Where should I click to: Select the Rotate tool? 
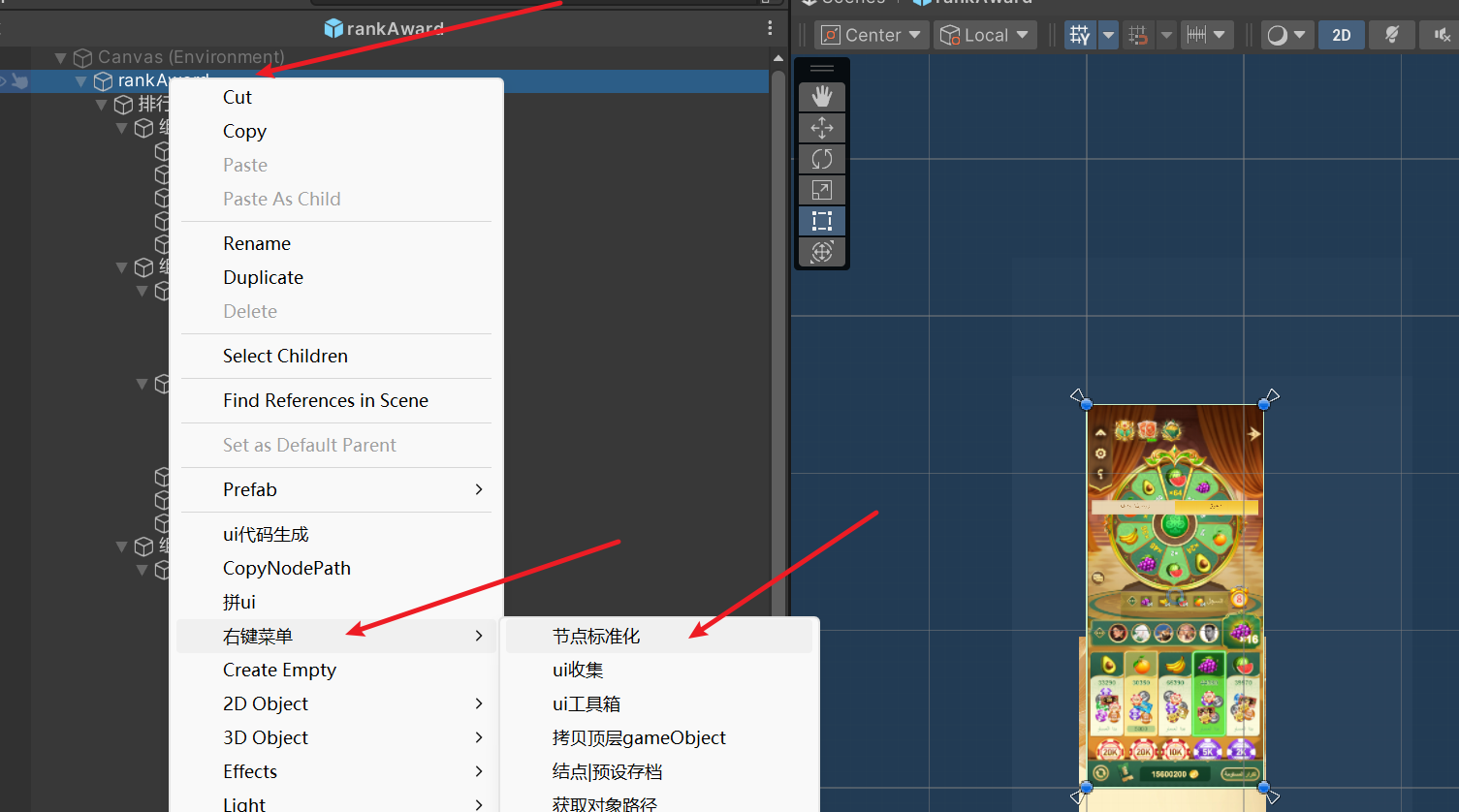click(x=822, y=159)
